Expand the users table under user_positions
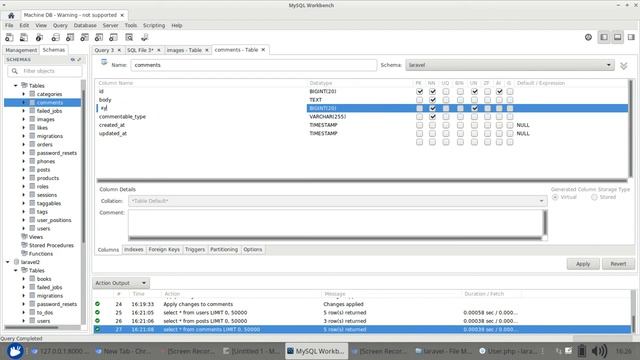Screen dimensions: 640x360 [x=24, y=229]
